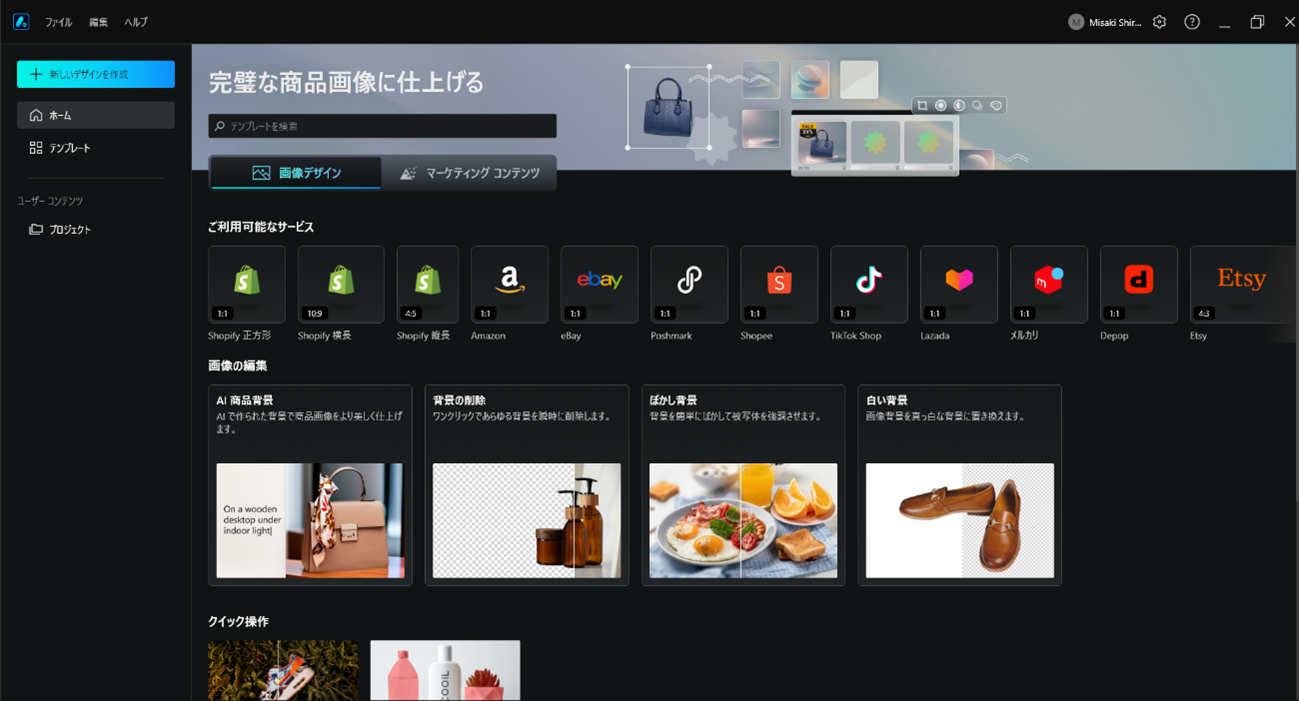Open the 編集 menu
Image resolution: width=1299 pixels, height=701 pixels.
[x=98, y=22]
